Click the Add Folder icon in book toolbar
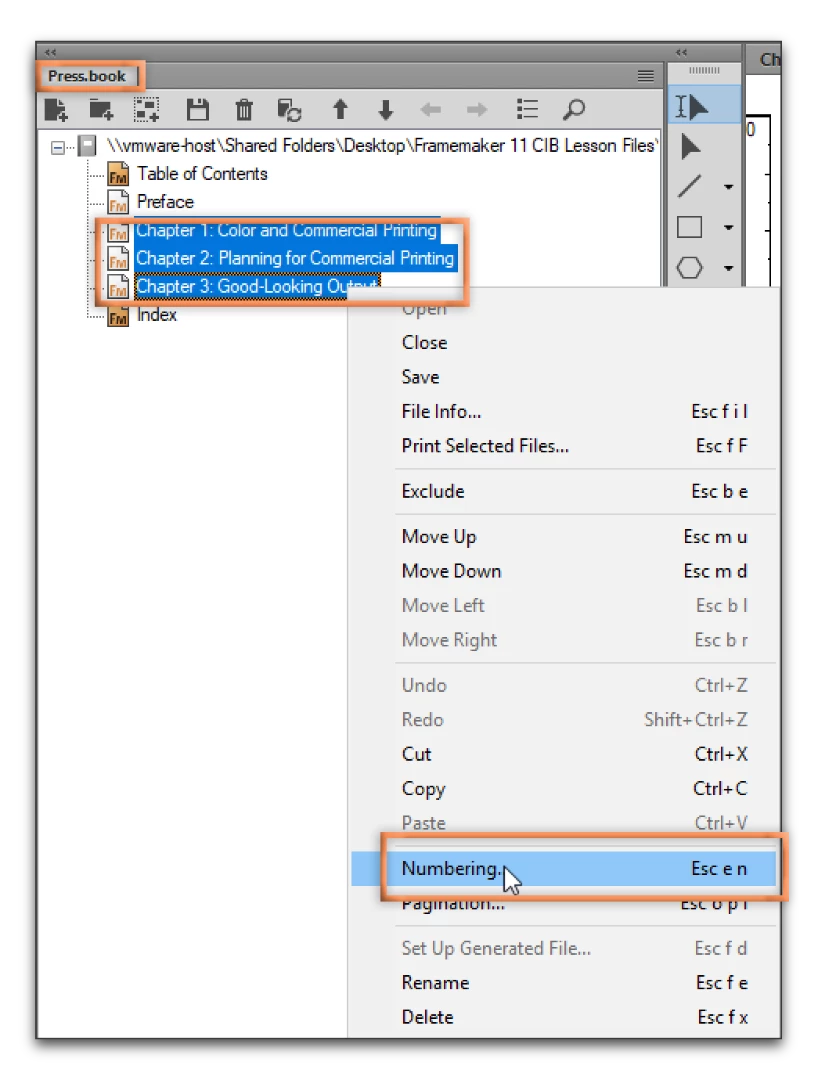 click(101, 110)
